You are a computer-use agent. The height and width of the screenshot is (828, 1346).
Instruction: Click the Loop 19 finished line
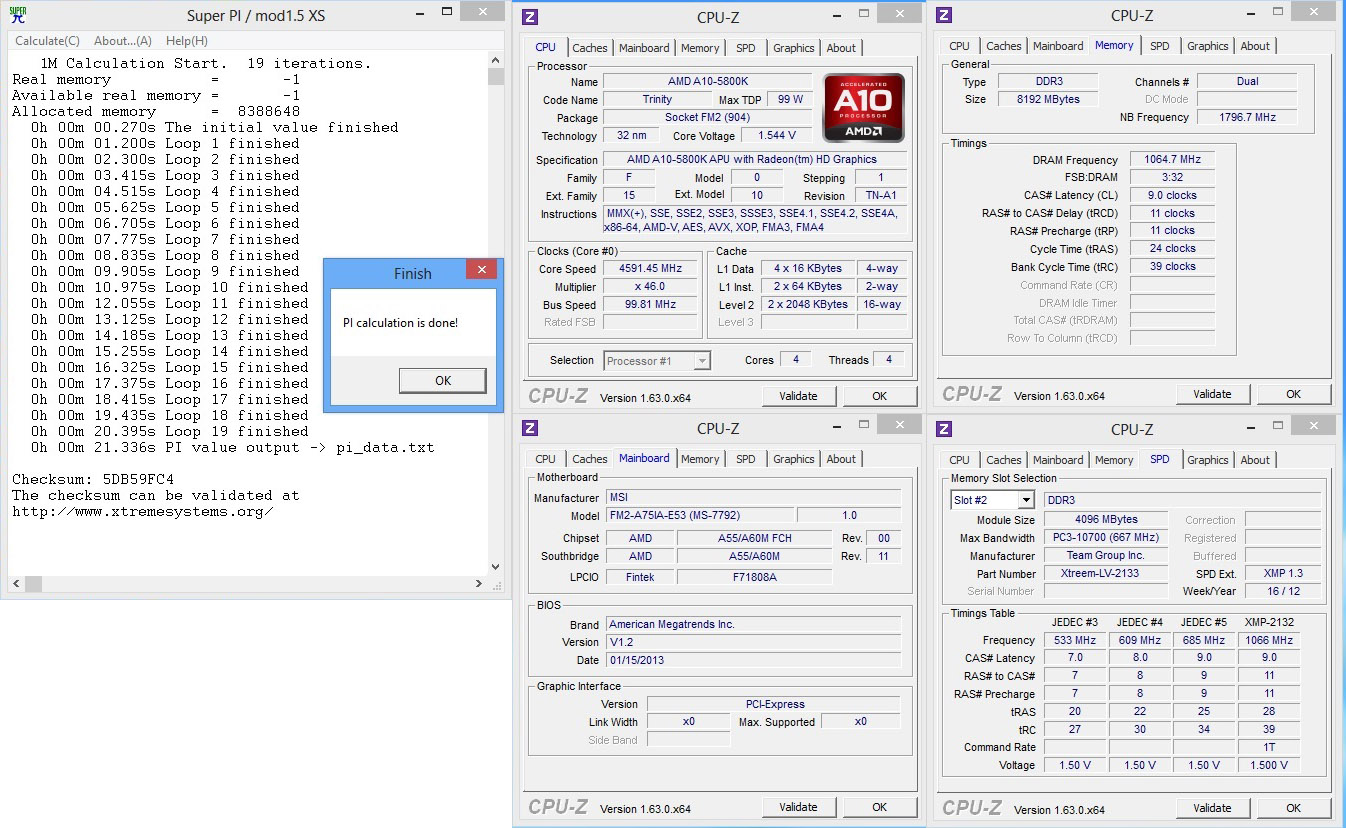click(x=169, y=431)
